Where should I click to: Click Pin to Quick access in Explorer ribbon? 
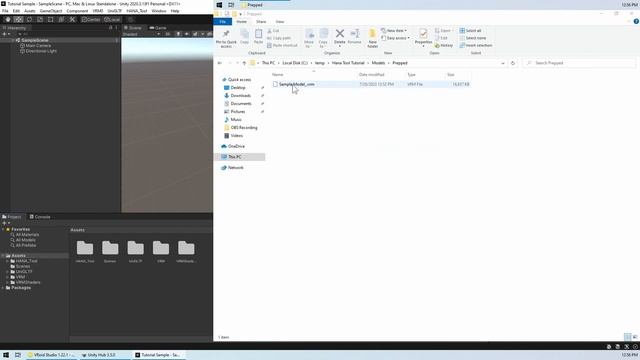[226, 39]
